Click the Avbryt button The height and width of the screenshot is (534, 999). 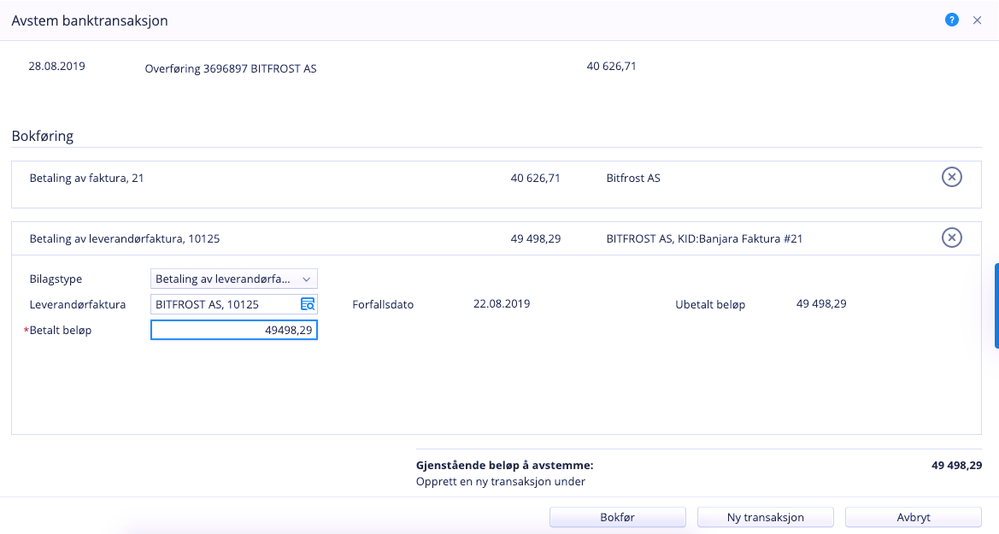click(x=913, y=517)
